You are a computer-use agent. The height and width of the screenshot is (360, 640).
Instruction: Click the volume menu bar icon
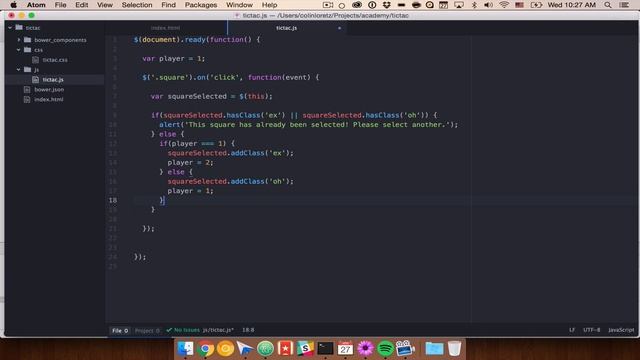[x=488, y=5]
